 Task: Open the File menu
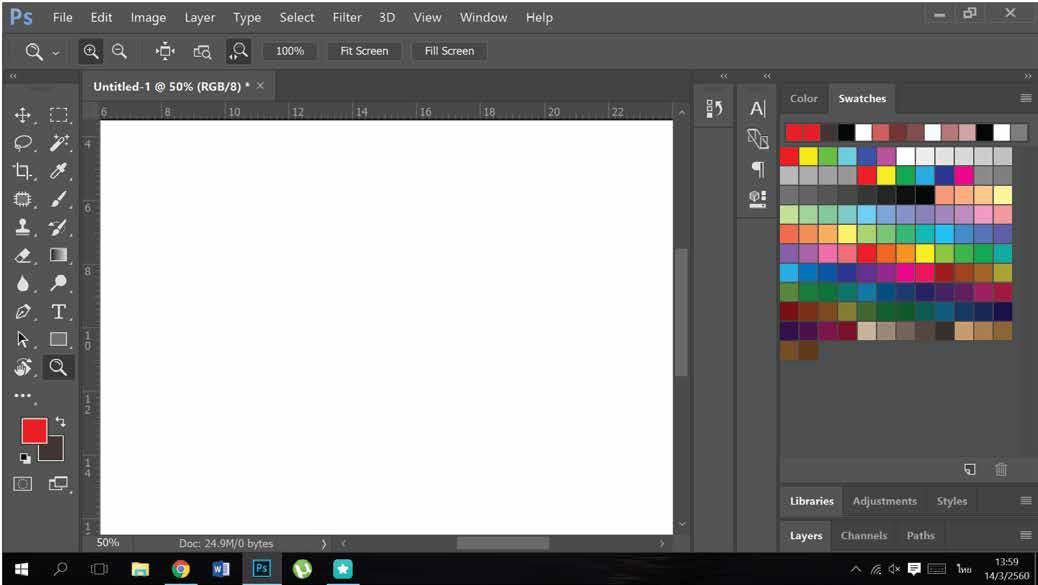click(x=62, y=18)
